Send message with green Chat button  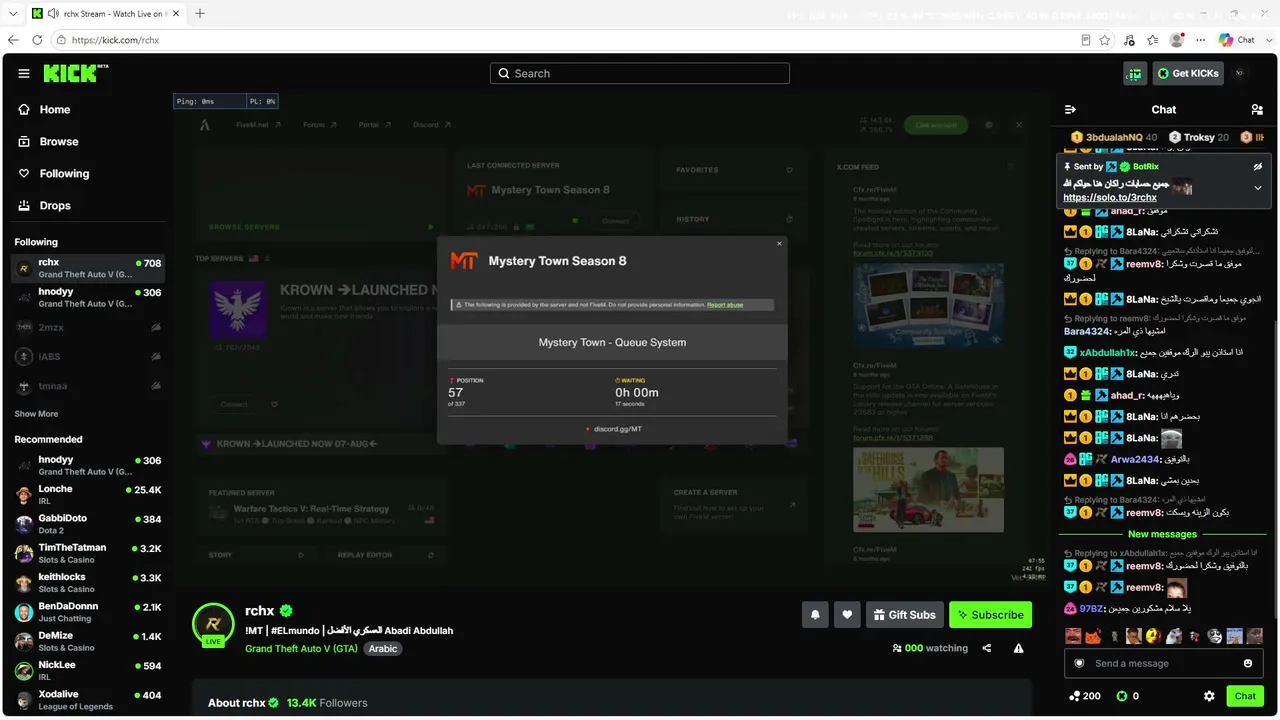(x=1245, y=696)
